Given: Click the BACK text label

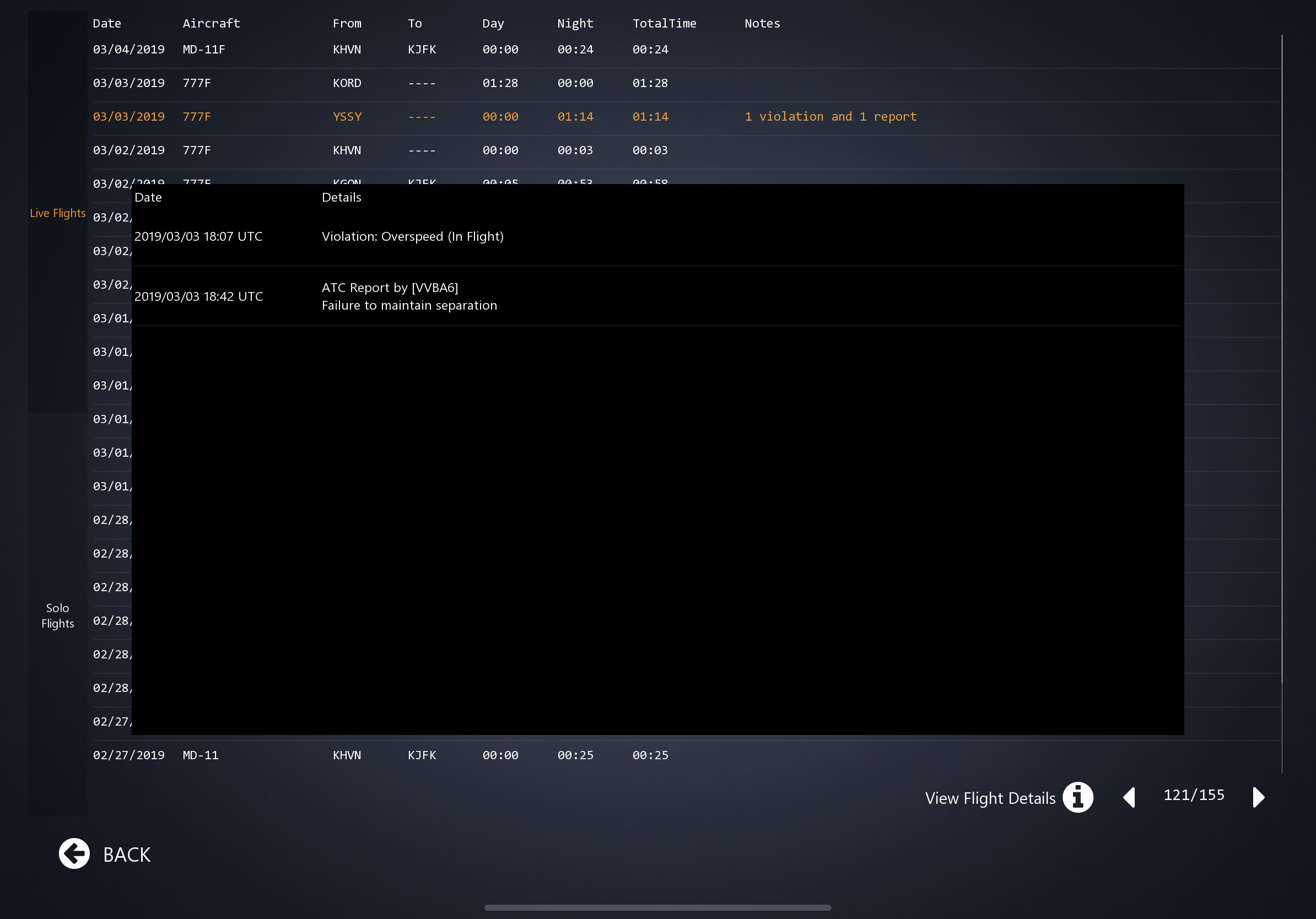Looking at the screenshot, I should pos(127,854).
